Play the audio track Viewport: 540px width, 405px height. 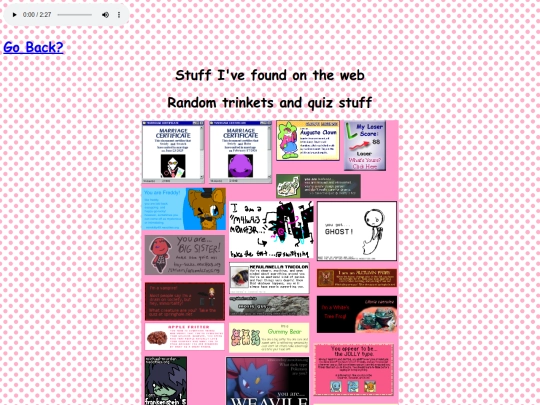pos(14,15)
